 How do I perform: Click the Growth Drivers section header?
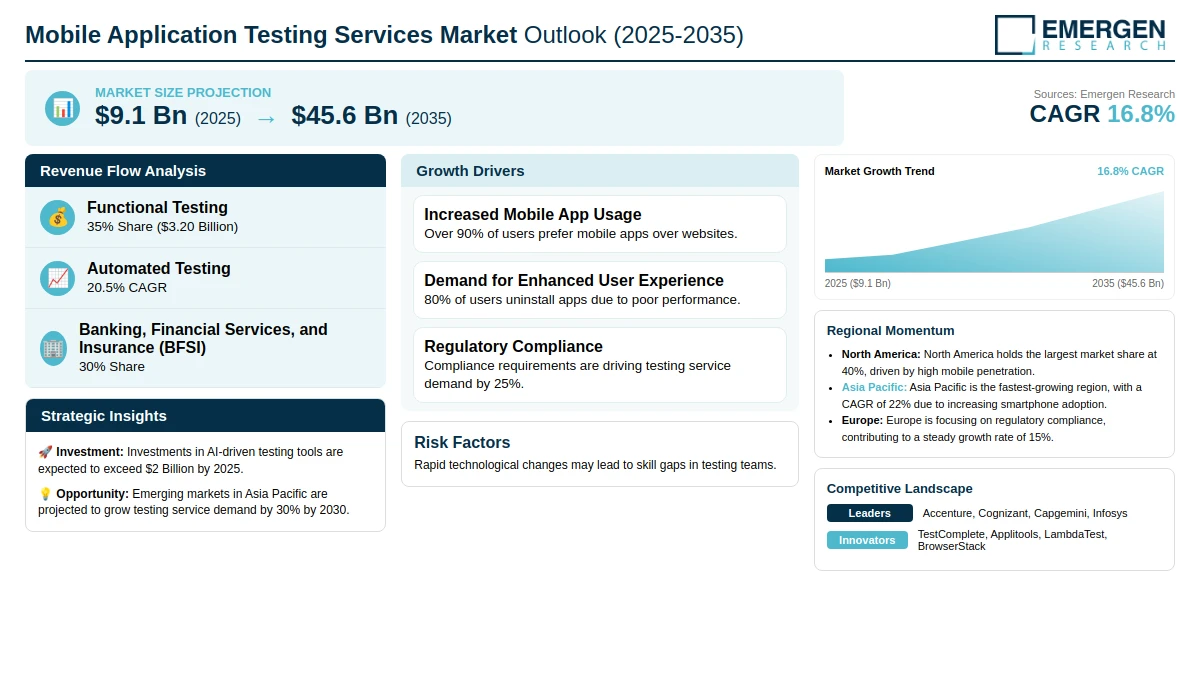(600, 171)
